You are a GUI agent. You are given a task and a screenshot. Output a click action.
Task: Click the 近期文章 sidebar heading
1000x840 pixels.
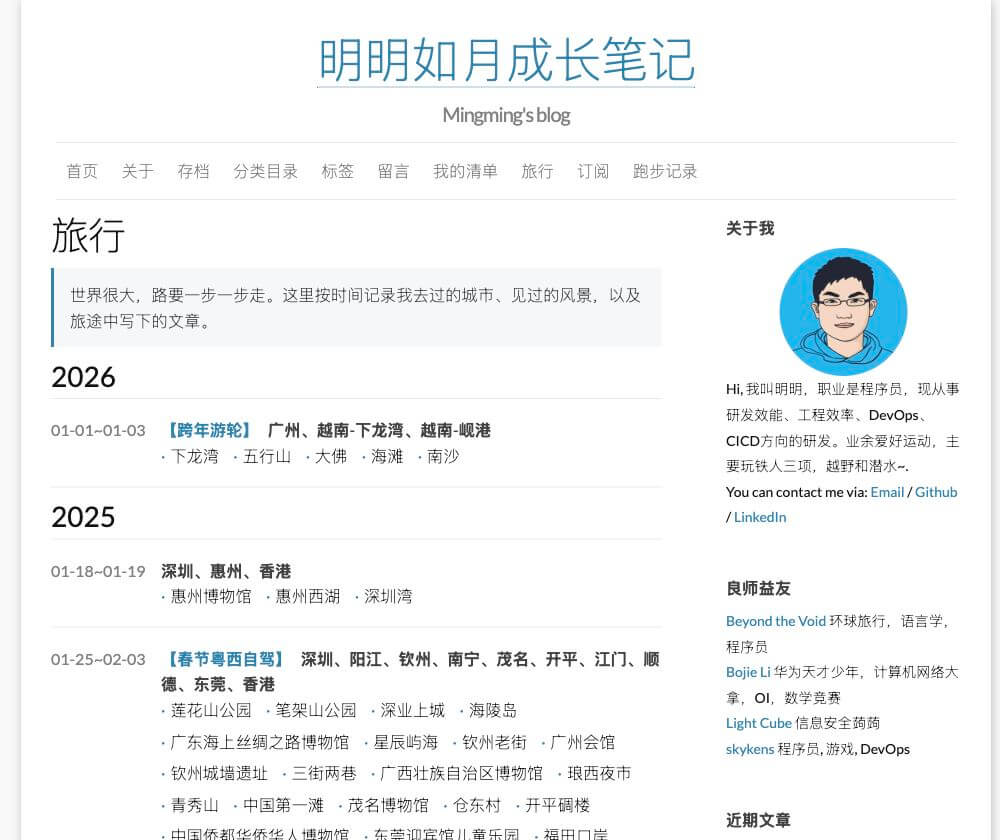pyautogui.click(x=758, y=820)
